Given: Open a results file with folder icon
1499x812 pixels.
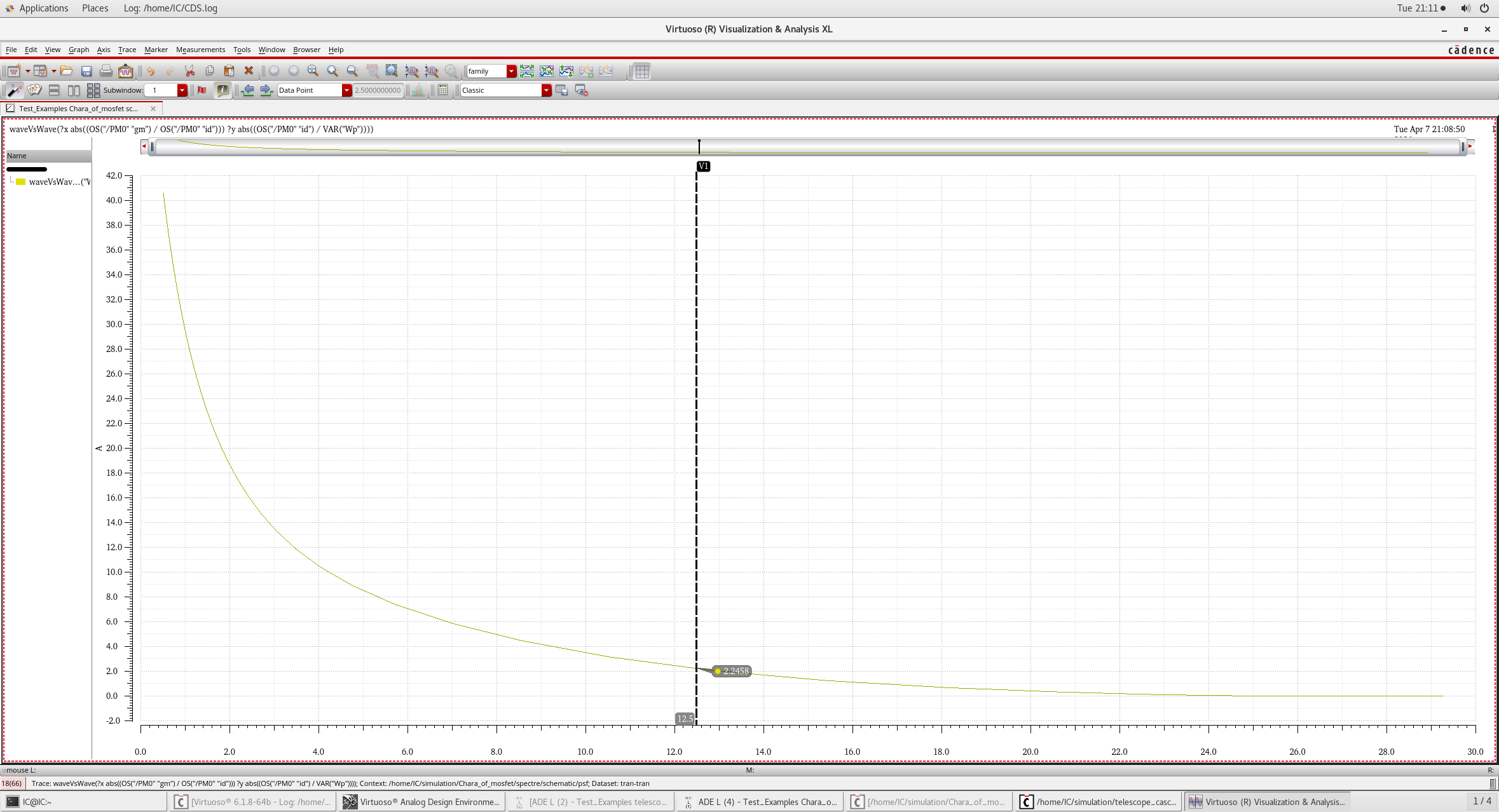Looking at the screenshot, I should [66, 71].
